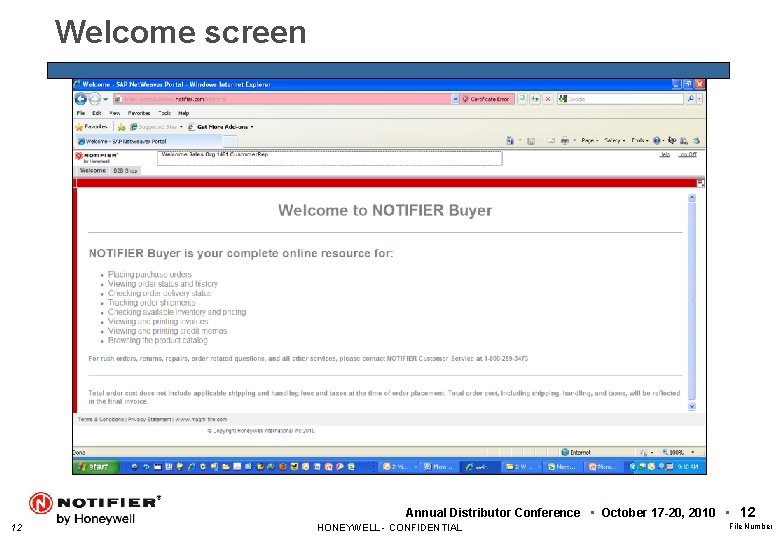Image resolution: width=780 pixels, height=540 pixels.
Task: Select the Welcome - SAP NetWeaver Portal tab
Action: coord(147,142)
